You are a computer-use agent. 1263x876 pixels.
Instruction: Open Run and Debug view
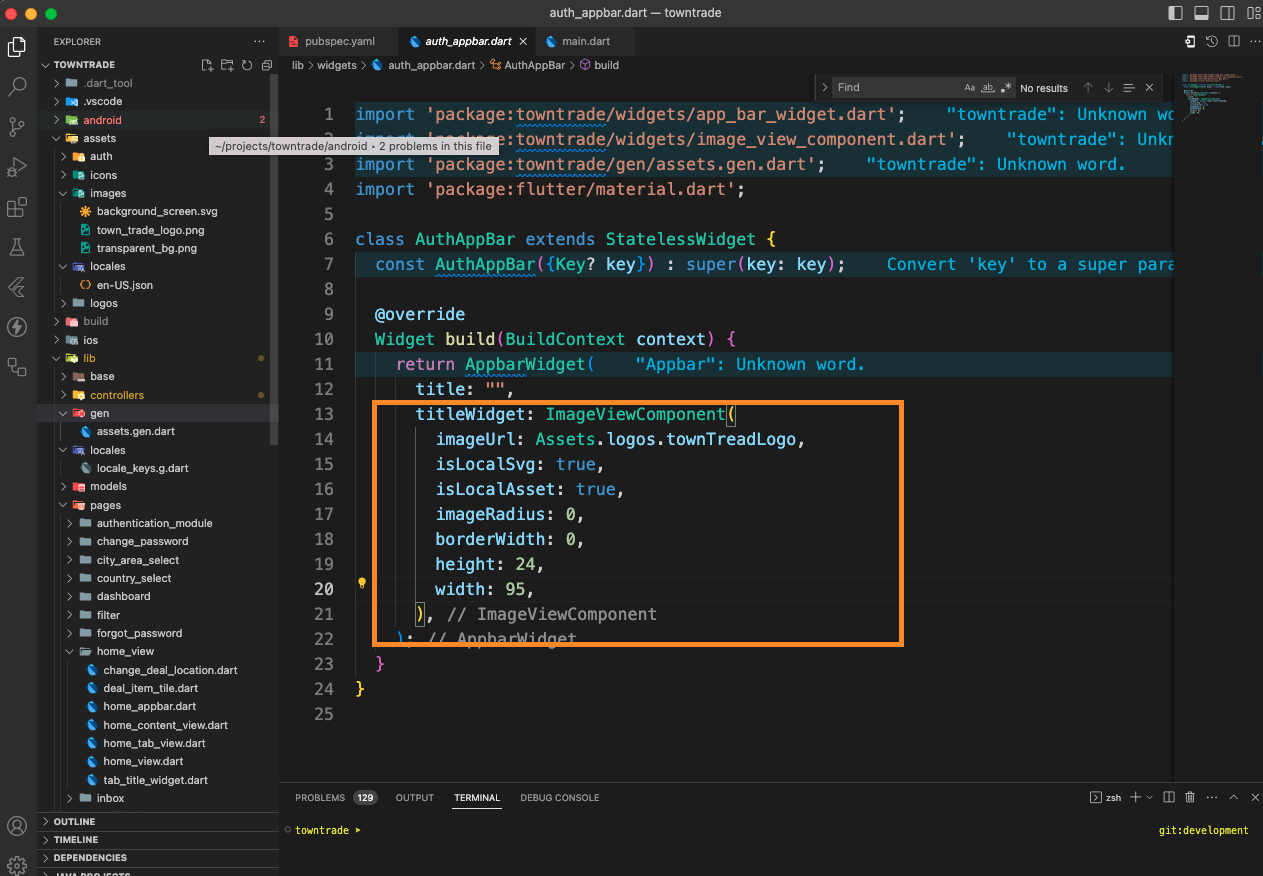[17, 167]
